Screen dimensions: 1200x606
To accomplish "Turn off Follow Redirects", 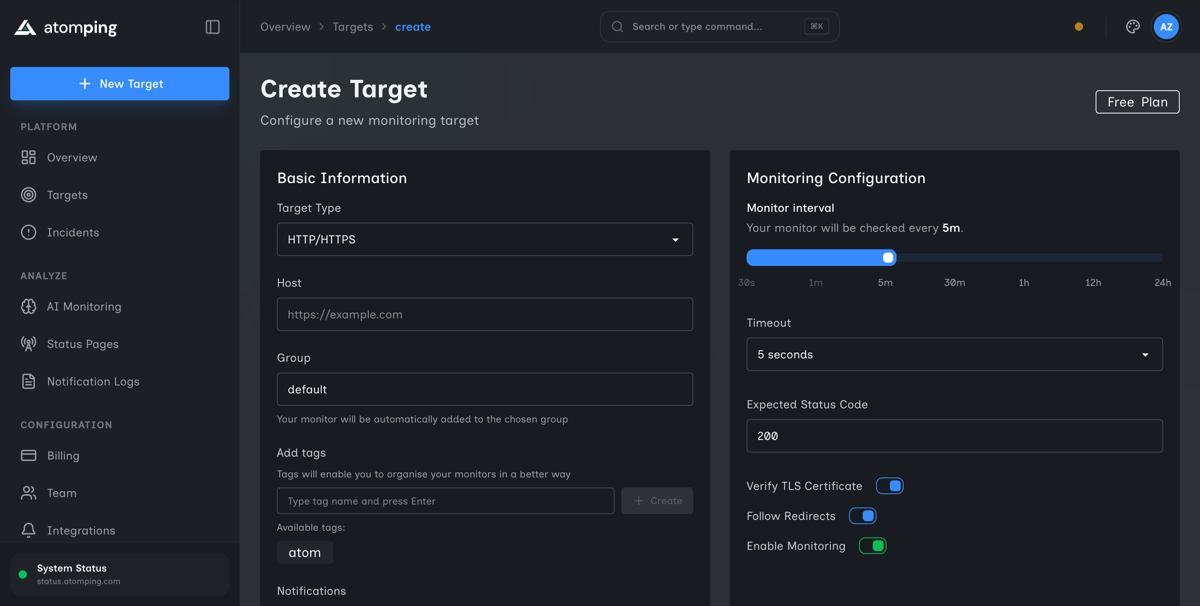I will point(863,515).
